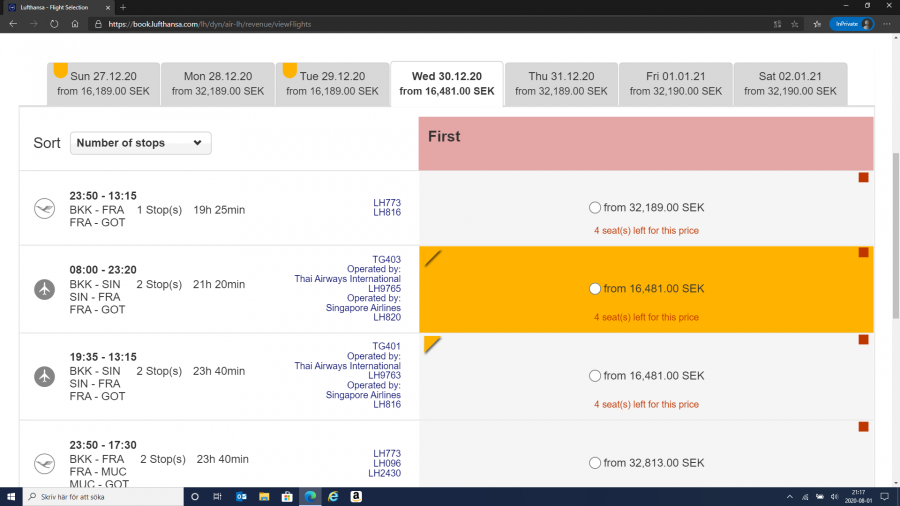Screen dimensions: 900x506
Task: Open LH816 link in the 23:50 - 13:15 row
Action: point(387,212)
